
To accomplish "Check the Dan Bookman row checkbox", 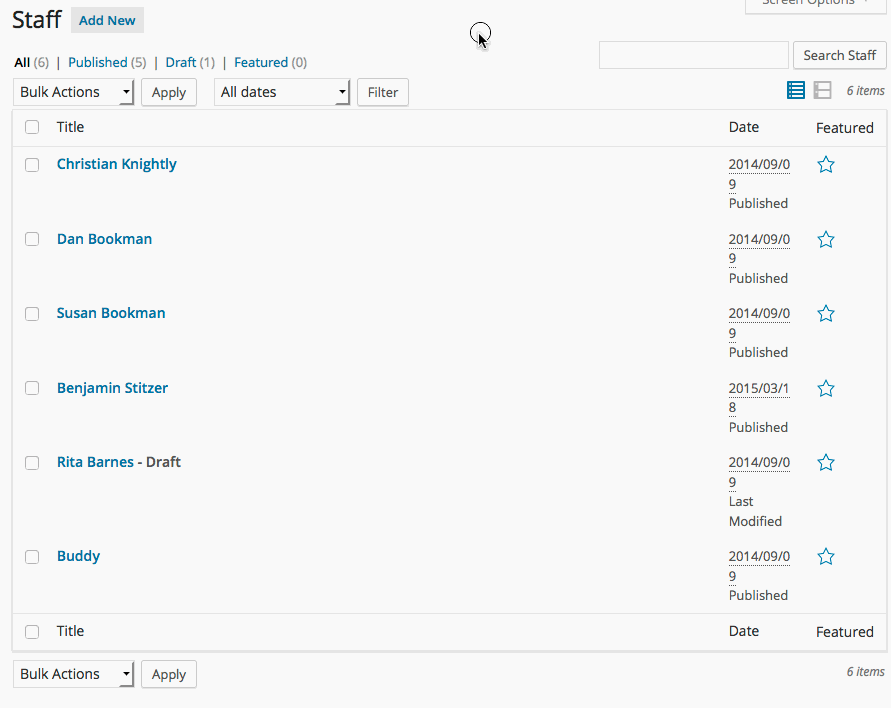I will tap(32, 239).
